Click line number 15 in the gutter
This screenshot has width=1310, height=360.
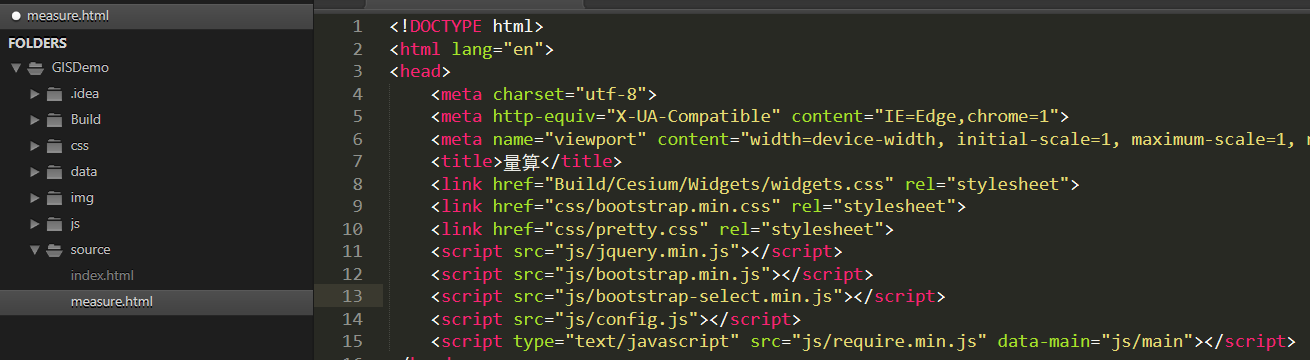[352, 341]
